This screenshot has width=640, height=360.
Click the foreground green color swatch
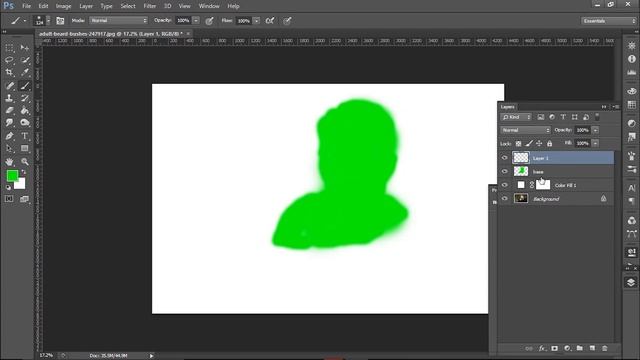pos(12,176)
